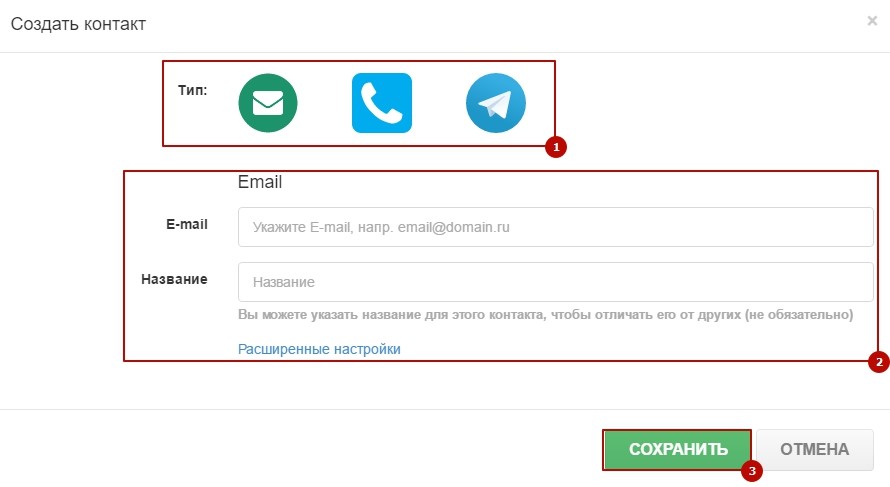Click the Создать контакт dialog title
The image size is (890, 487).
click(78, 24)
